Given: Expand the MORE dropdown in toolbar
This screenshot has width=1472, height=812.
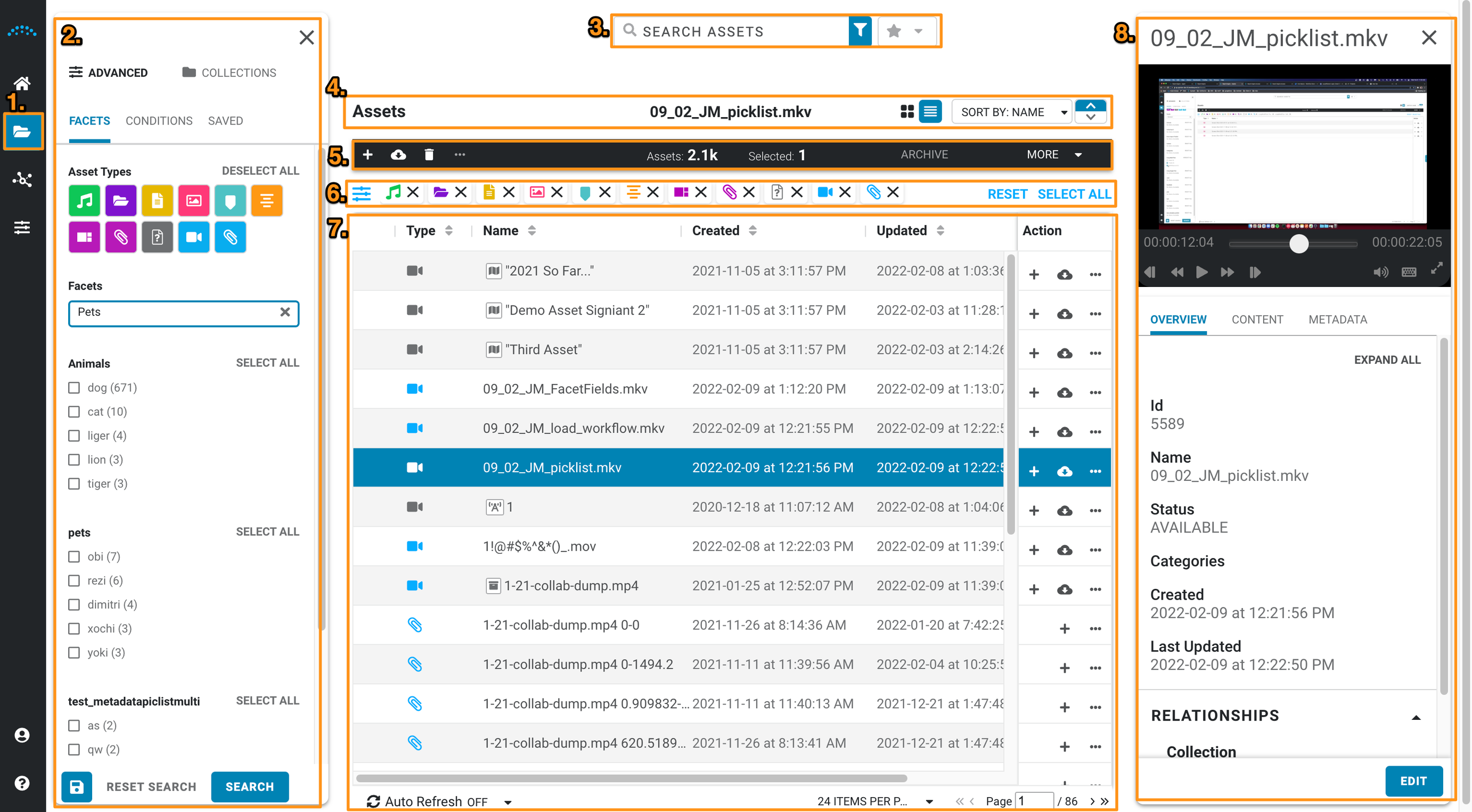Looking at the screenshot, I should pyautogui.click(x=1054, y=155).
